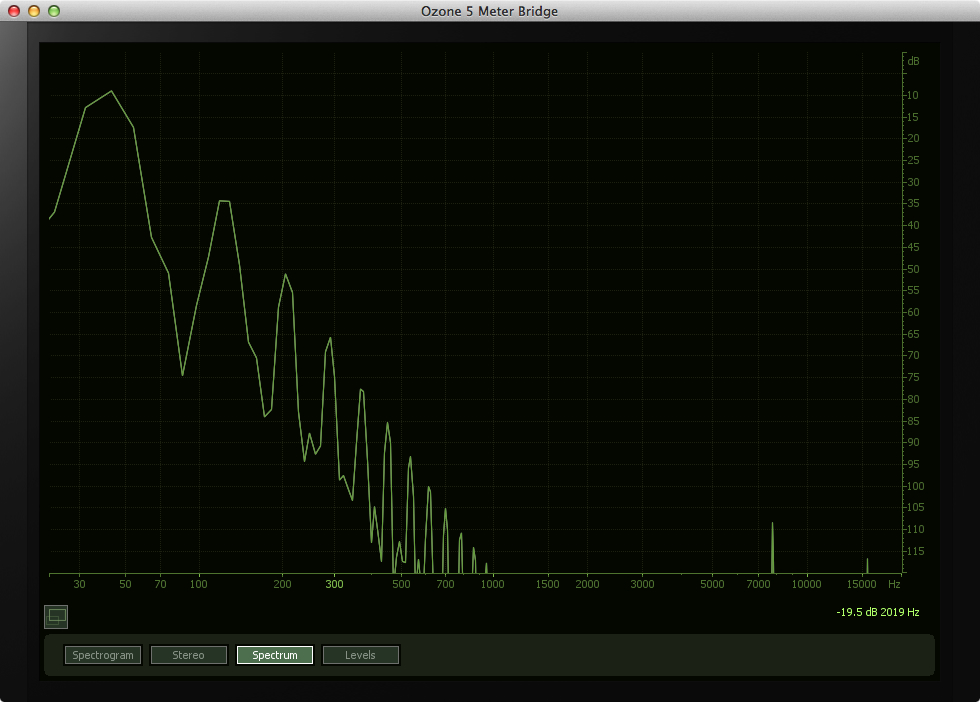Close the Ozone 5 Meter Bridge window
Viewport: 980px width, 702px height.
(14, 11)
